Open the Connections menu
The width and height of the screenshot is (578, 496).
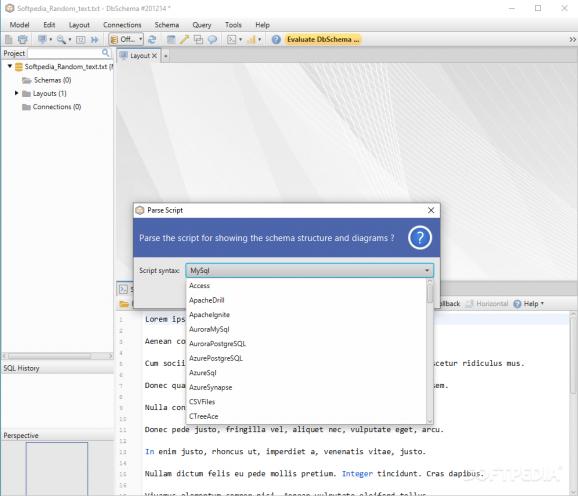pos(122,25)
